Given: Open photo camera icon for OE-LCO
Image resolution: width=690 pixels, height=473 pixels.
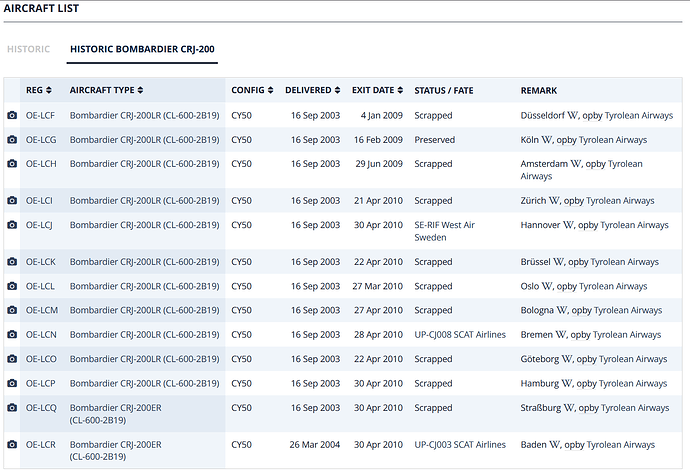Looking at the screenshot, I should pos(12,359).
